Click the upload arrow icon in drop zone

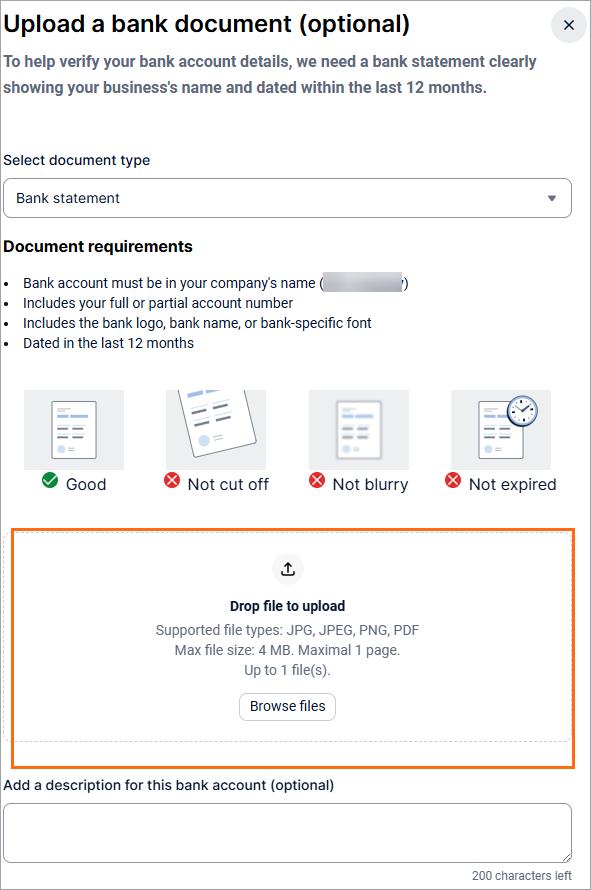(288, 569)
